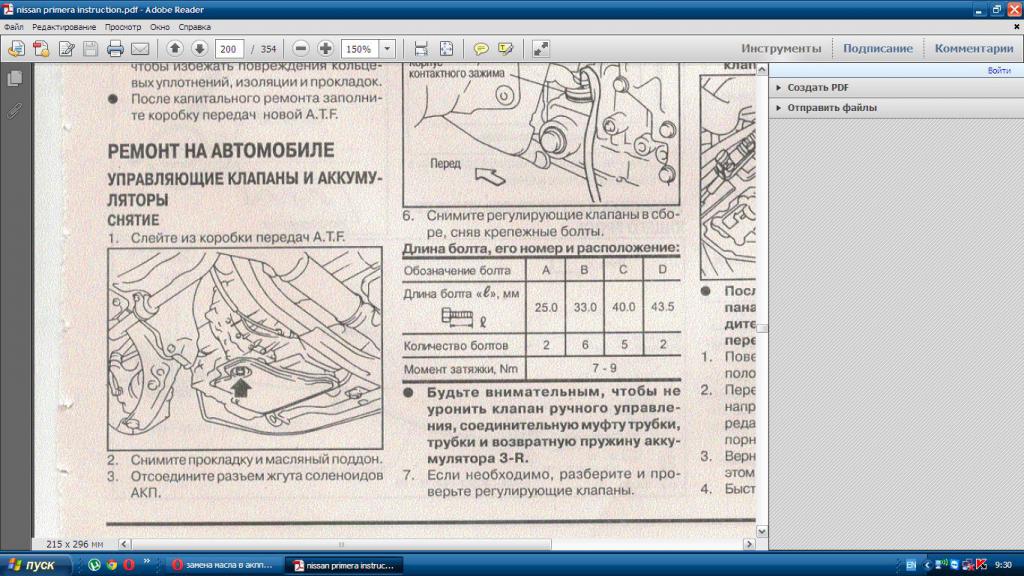Viewport: 1024px width, 576px height.
Task: Click the Create PDF online toolbar icon
Action: tap(41, 49)
